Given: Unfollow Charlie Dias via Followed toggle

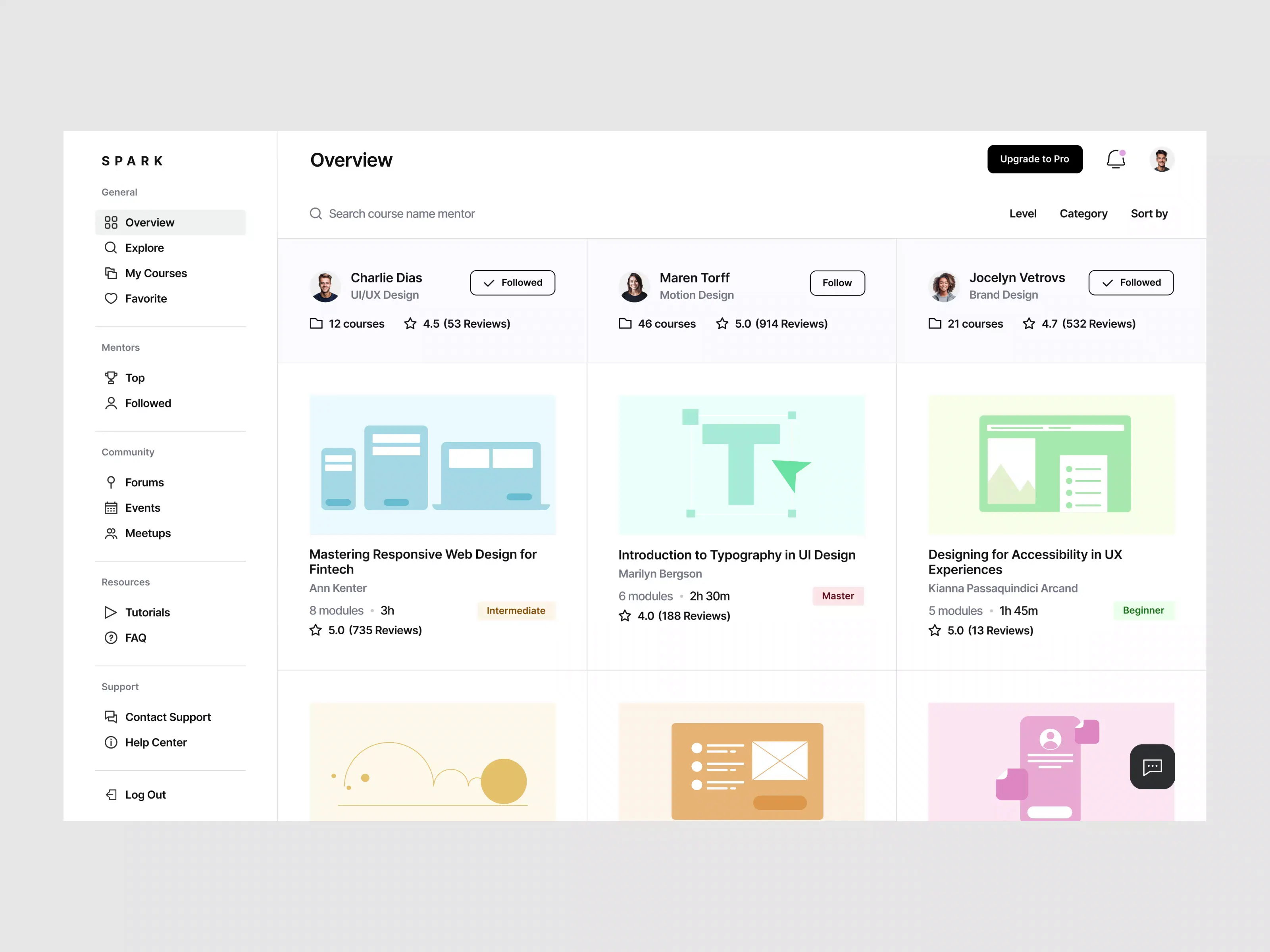Looking at the screenshot, I should [512, 283].
